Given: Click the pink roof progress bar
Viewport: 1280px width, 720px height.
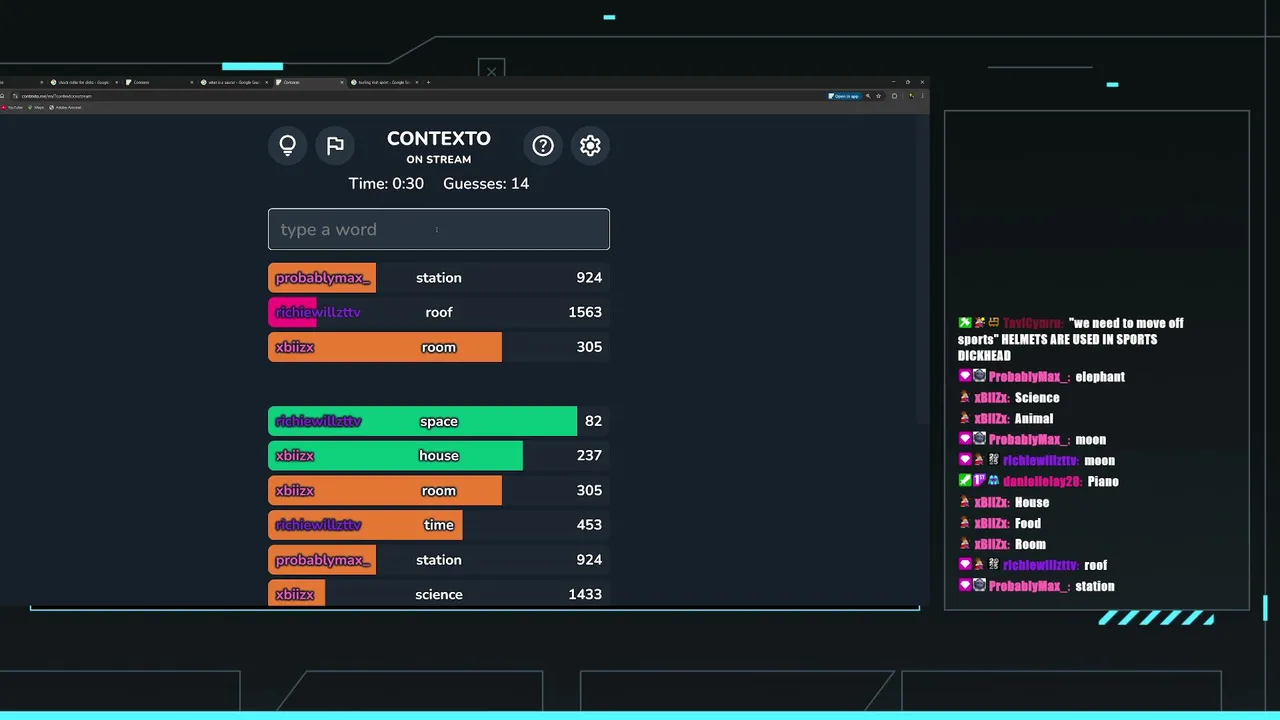Looking at the screenshot, I should pos(292,312).
